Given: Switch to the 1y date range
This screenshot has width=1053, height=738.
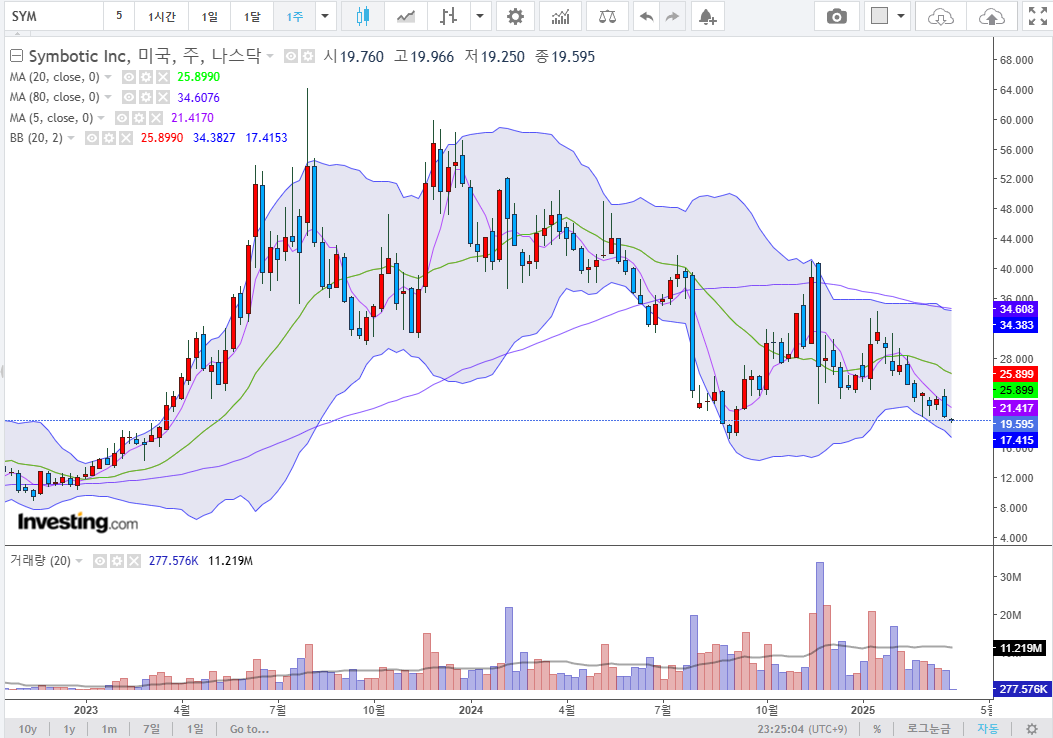Looking at the screenshot, I should (x=69, y=729).
